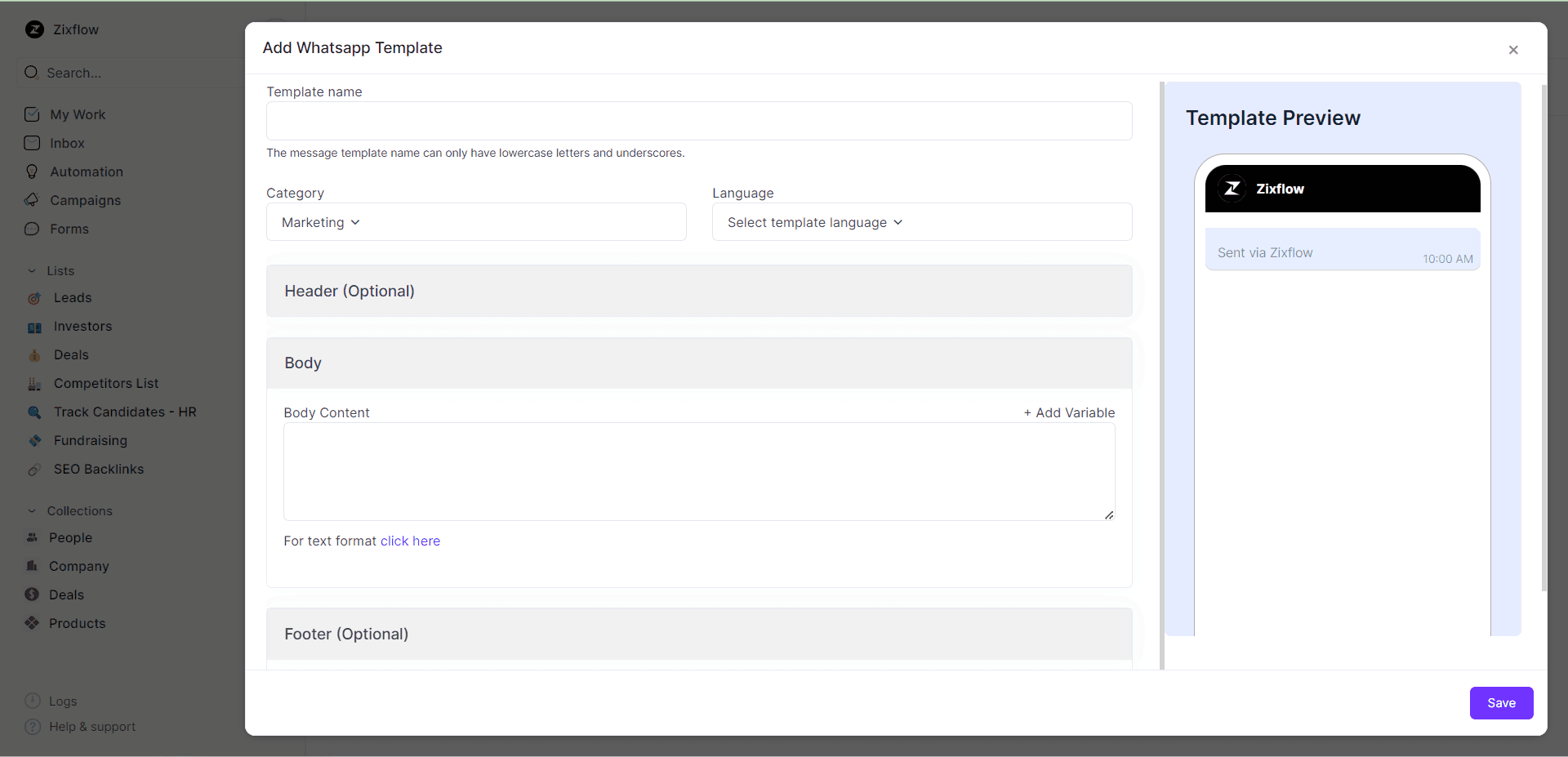Click the Help & support question icon
Viewport: 1568px width, 757px height.
(33, 727)
